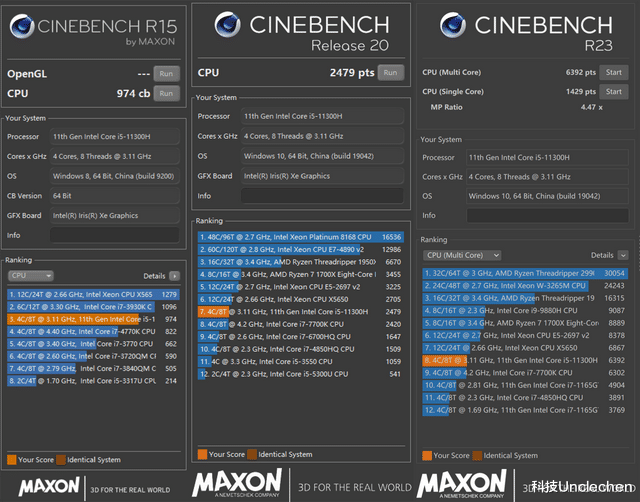Select R15 ranking row i7-3840QM 505
Screen dimensions: 640x502
tap(93, 369)
